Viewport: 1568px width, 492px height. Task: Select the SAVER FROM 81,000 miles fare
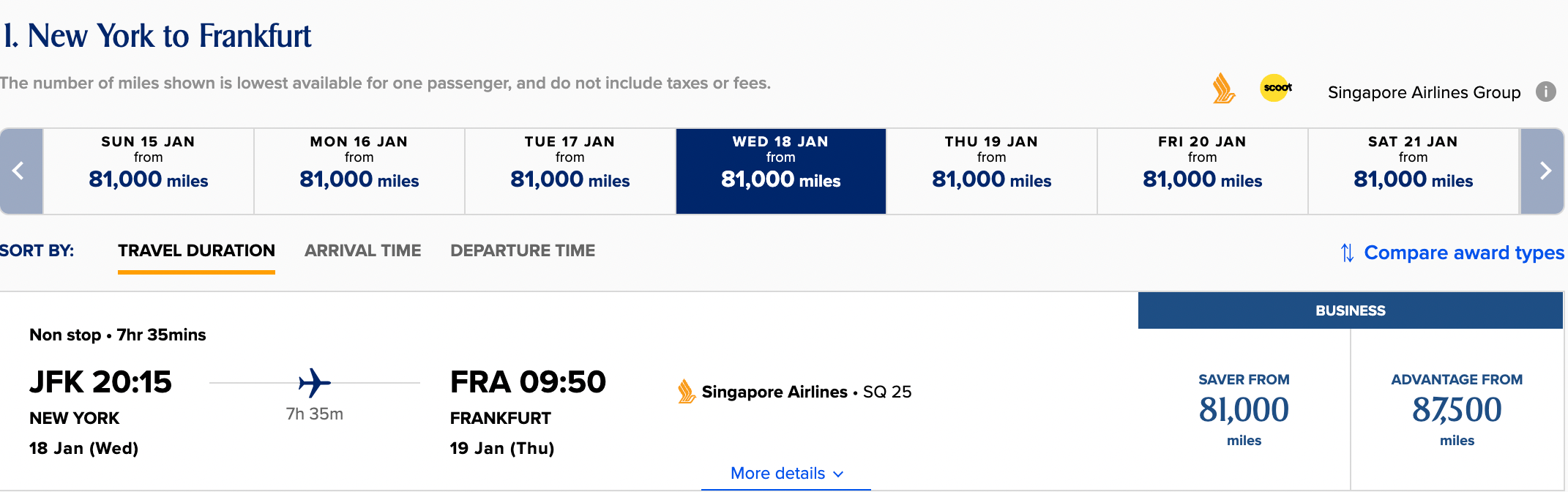(x=1244, y=409)
